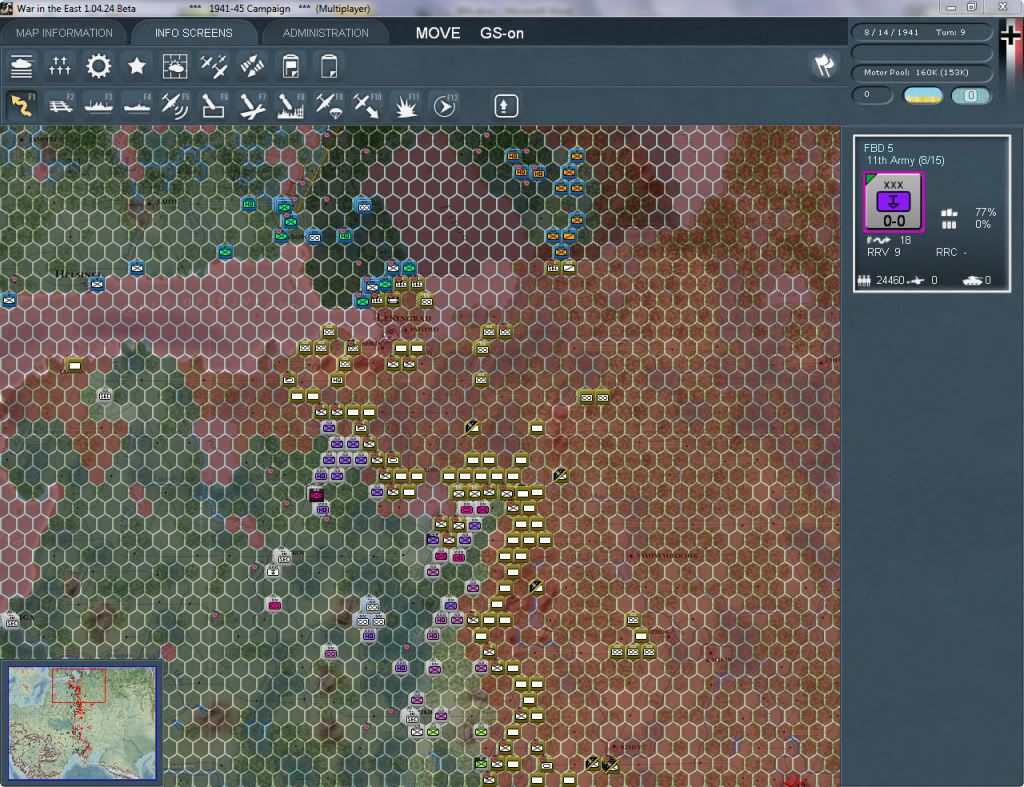The width and height of the screenshot is (1024, 787).
Task: Click the 77% value in unit panel
Action: coord(985,212)
